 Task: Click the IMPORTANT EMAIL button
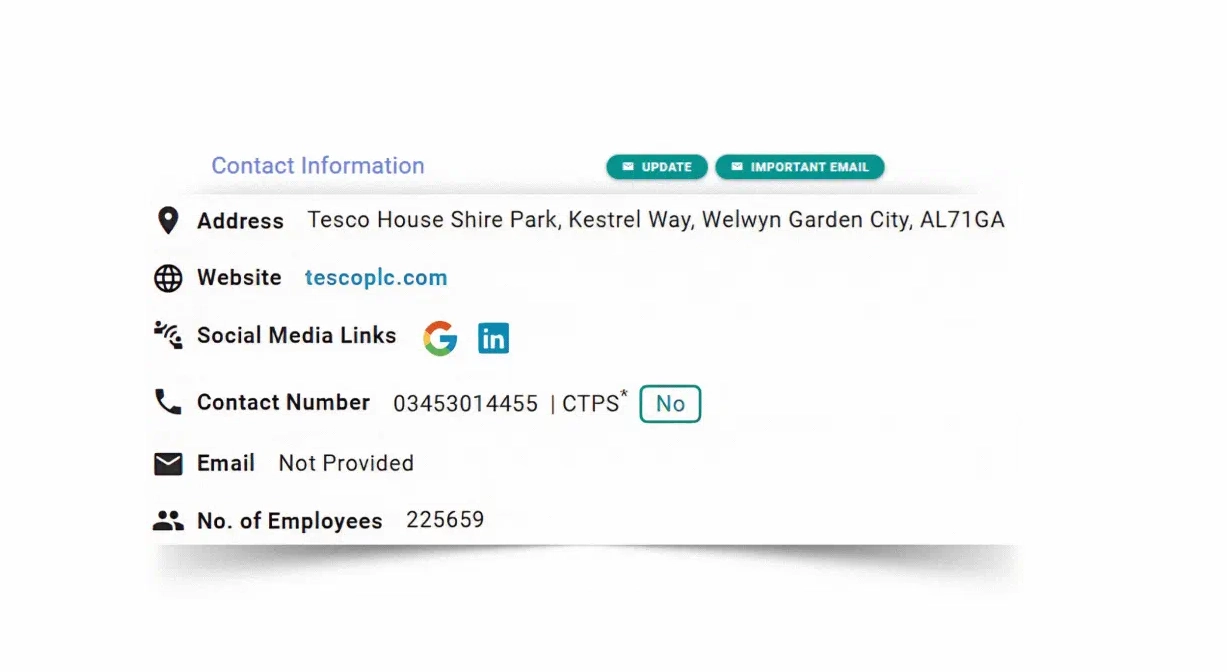pos(800,167)
